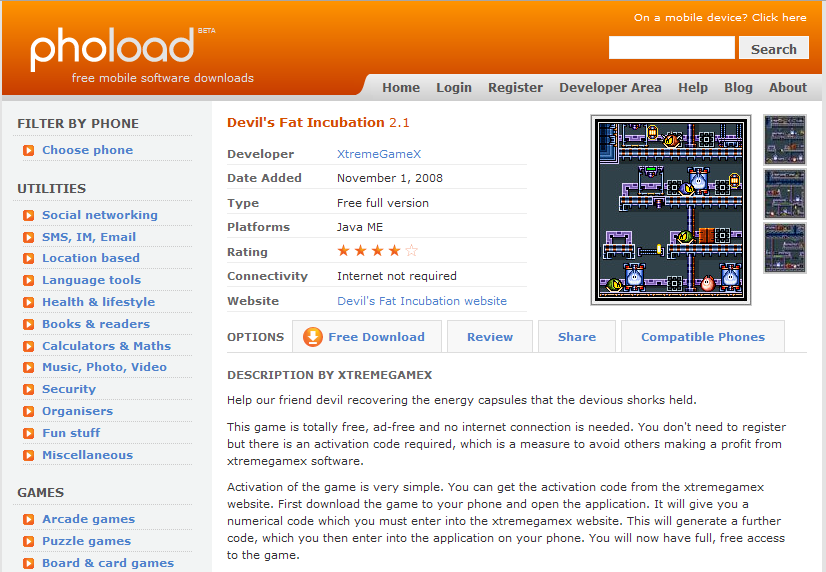Open the About page
Screen dimensions: 826x572
click(788, 87)
